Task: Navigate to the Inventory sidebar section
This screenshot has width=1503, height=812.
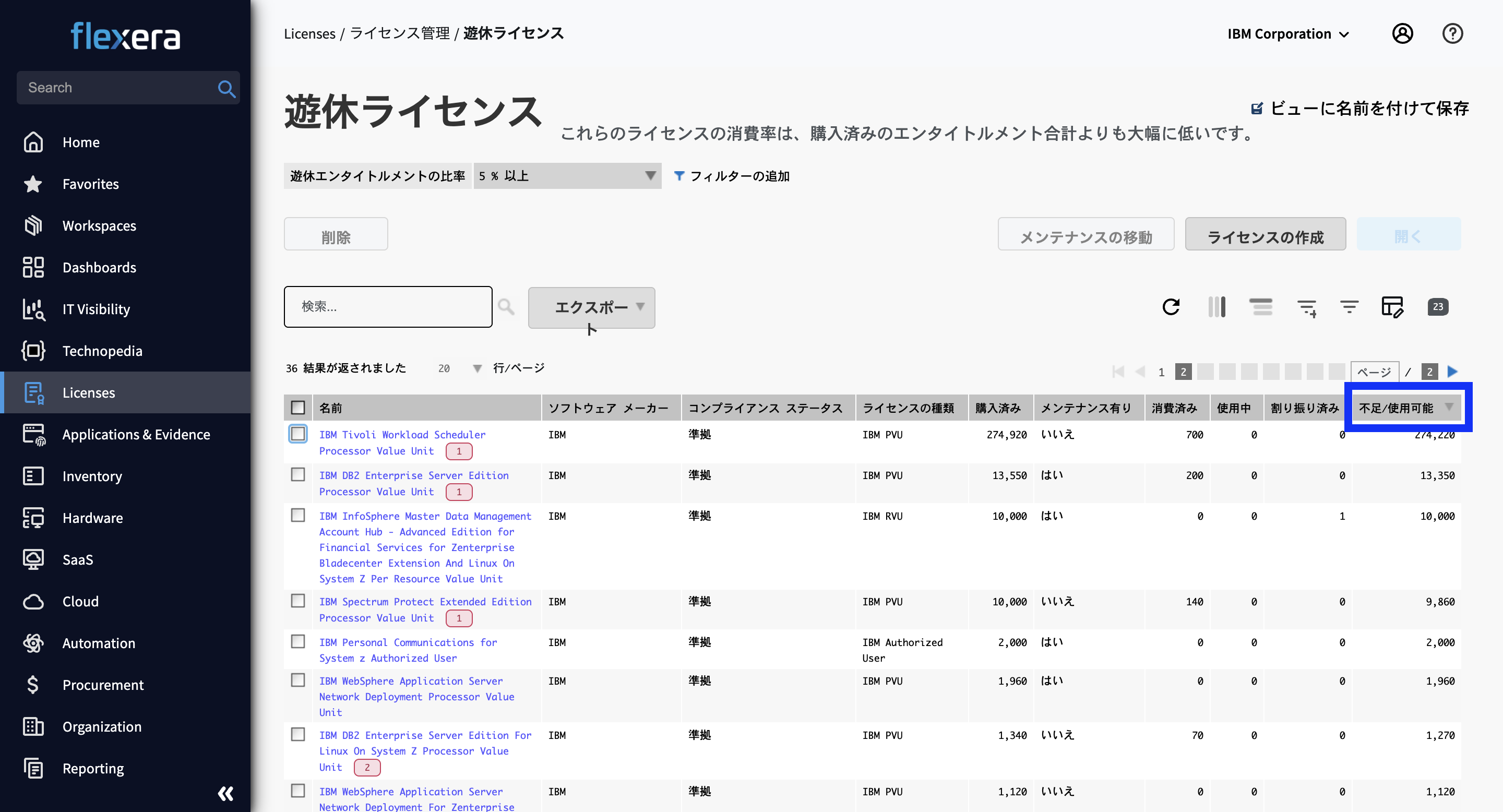Action: tap(92, 476)
